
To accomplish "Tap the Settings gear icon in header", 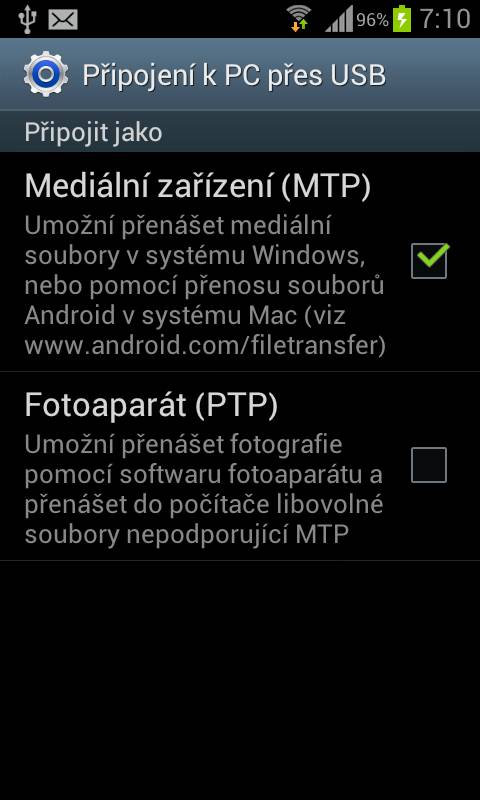I will coord(46,75).
